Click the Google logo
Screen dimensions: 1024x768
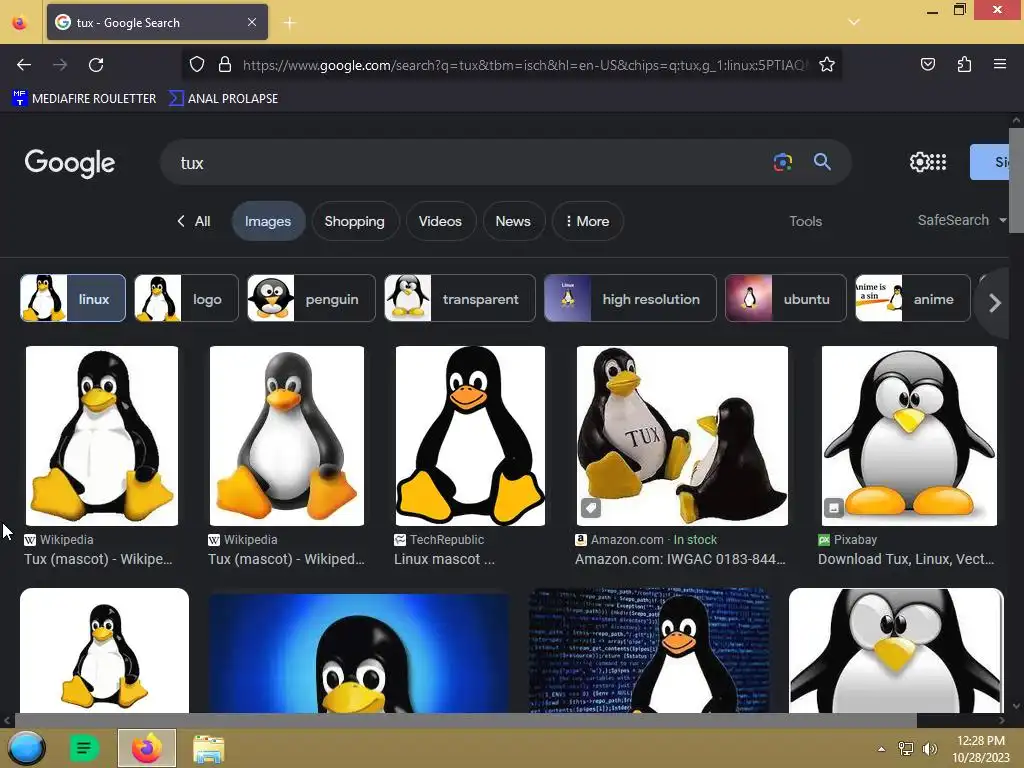point(70,163)
